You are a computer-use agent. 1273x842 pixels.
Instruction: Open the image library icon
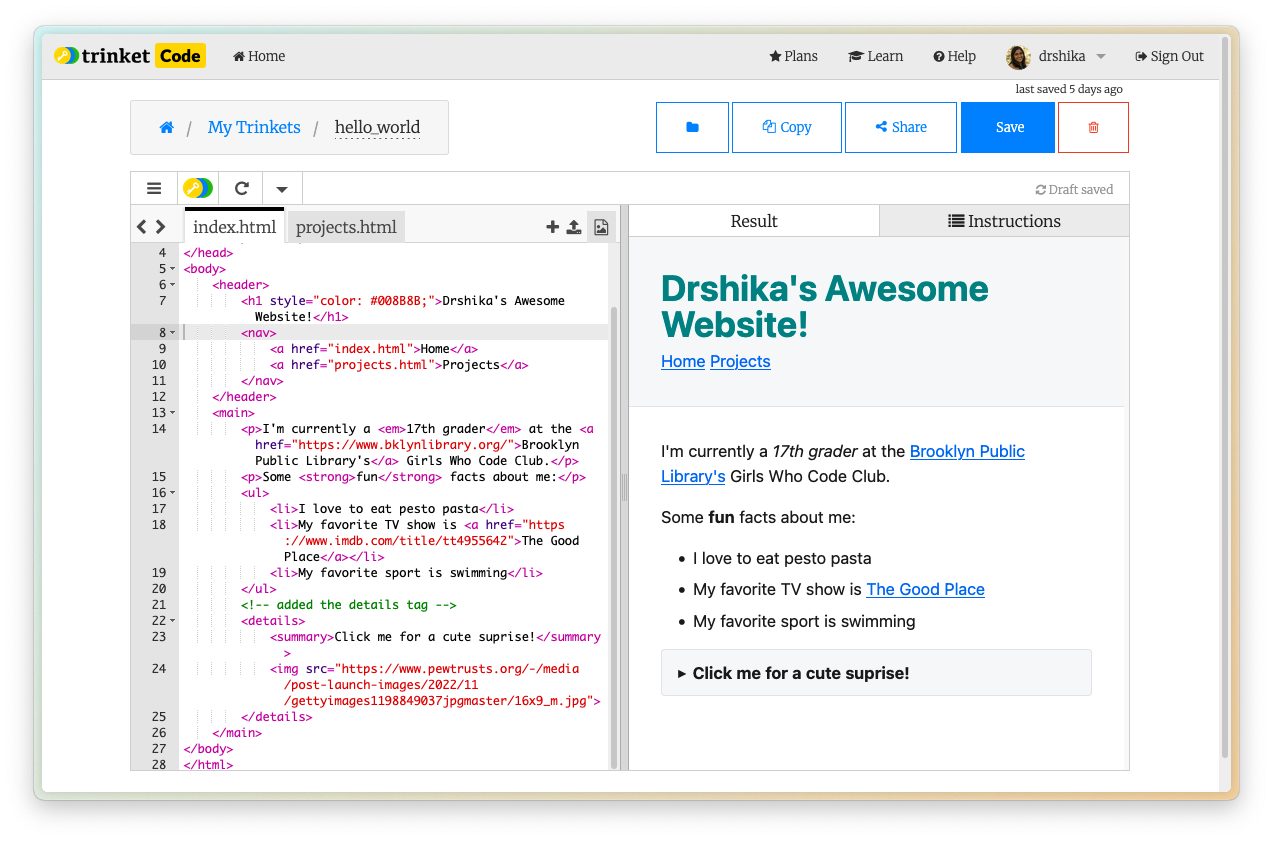click(x=601, y=227)
